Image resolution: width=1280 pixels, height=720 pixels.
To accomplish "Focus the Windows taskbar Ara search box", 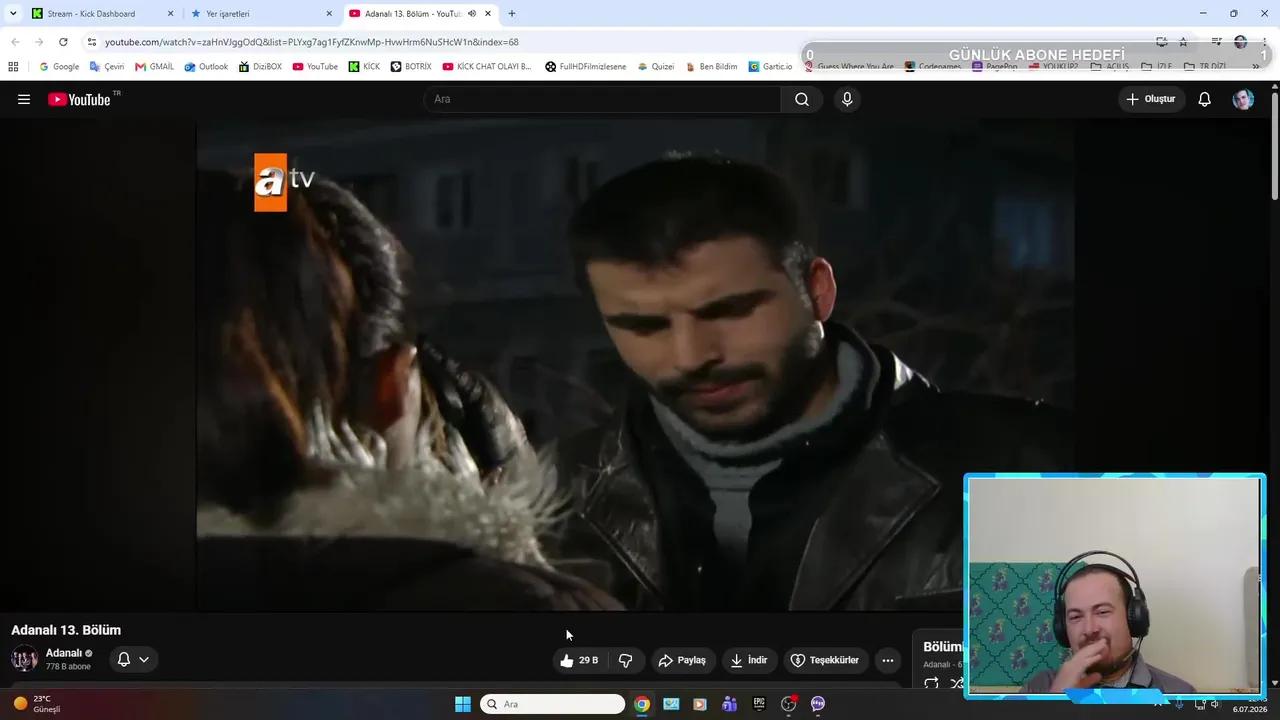I will point(553,704).
